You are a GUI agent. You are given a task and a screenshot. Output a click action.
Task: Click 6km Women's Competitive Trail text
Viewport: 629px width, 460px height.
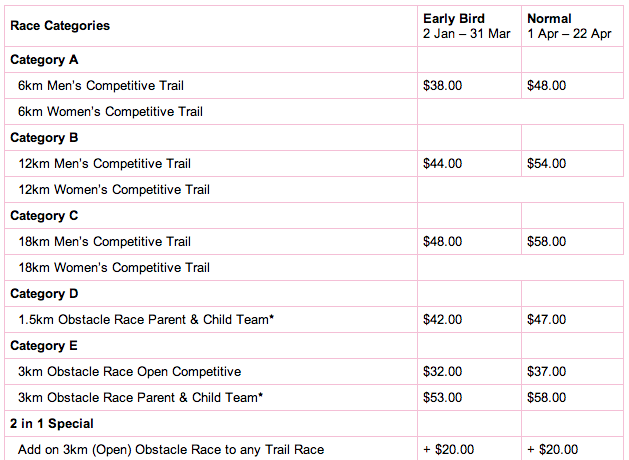(x=110, y=111)
